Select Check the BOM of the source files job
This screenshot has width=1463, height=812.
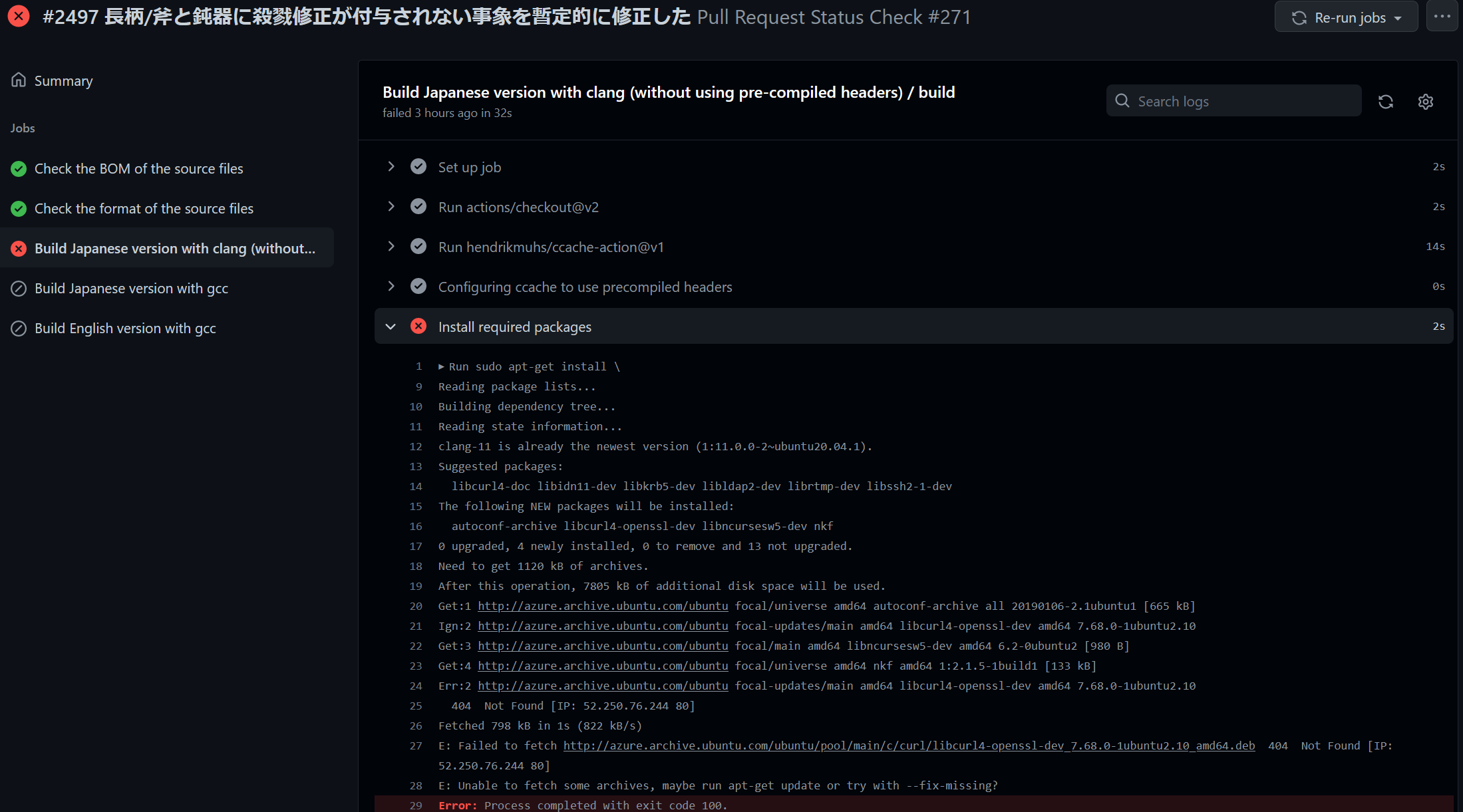pos(138,169)
